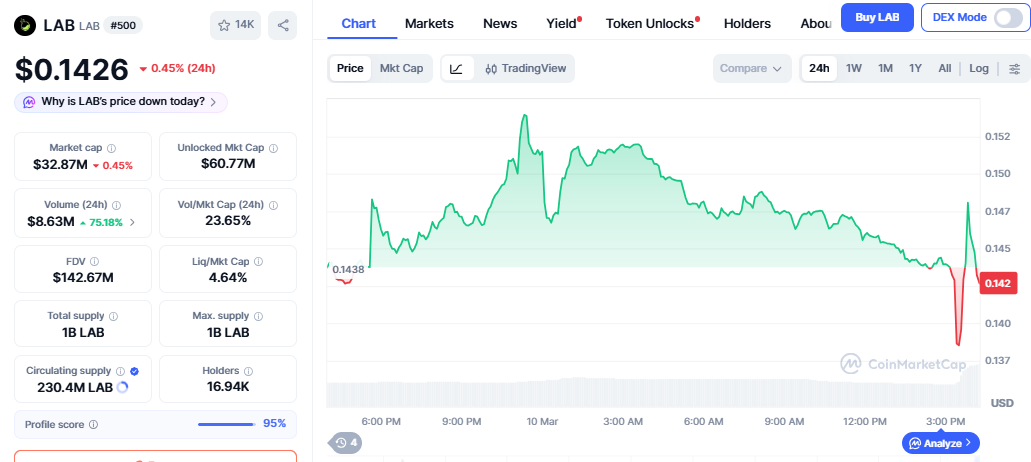Open the share icon button
The width and height of the screenshot is (1031, 462).
tap(283, 25)
